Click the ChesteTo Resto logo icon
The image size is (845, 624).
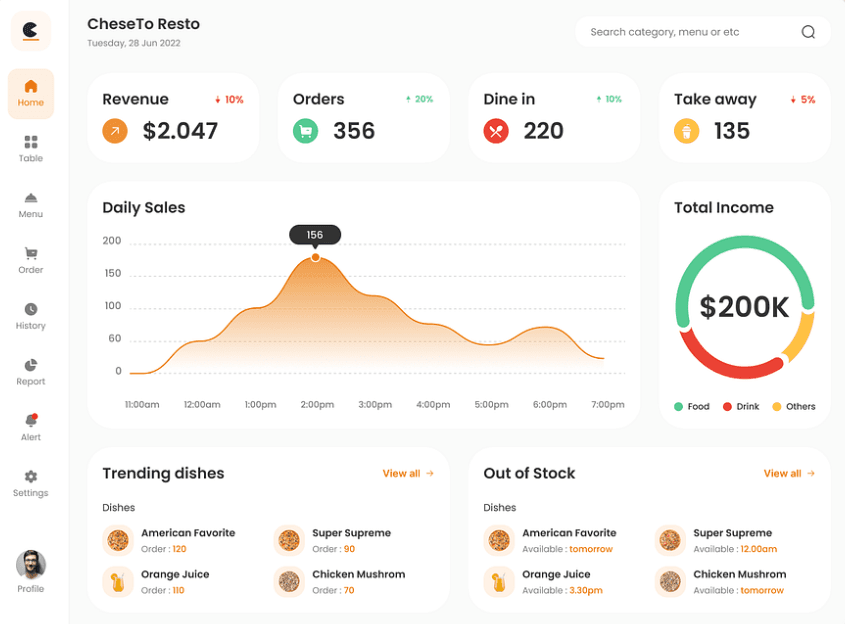[x=31, y=31]
